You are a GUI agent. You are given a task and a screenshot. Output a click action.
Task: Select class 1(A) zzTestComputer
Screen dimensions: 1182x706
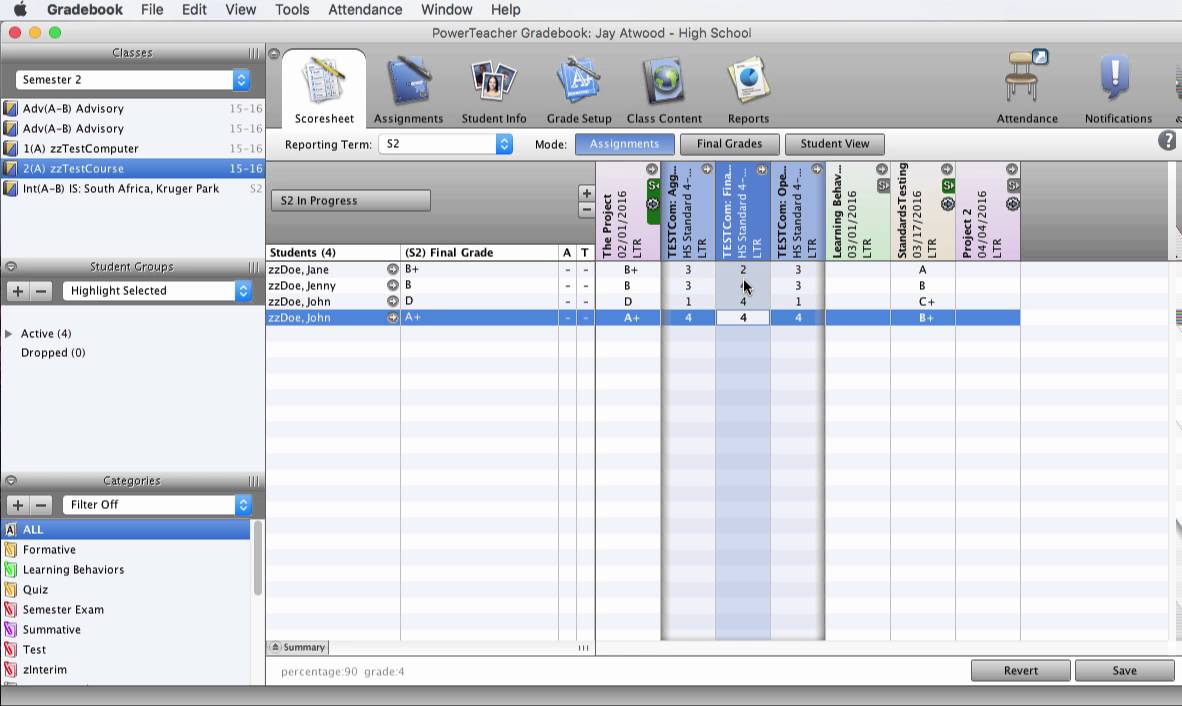133,148
